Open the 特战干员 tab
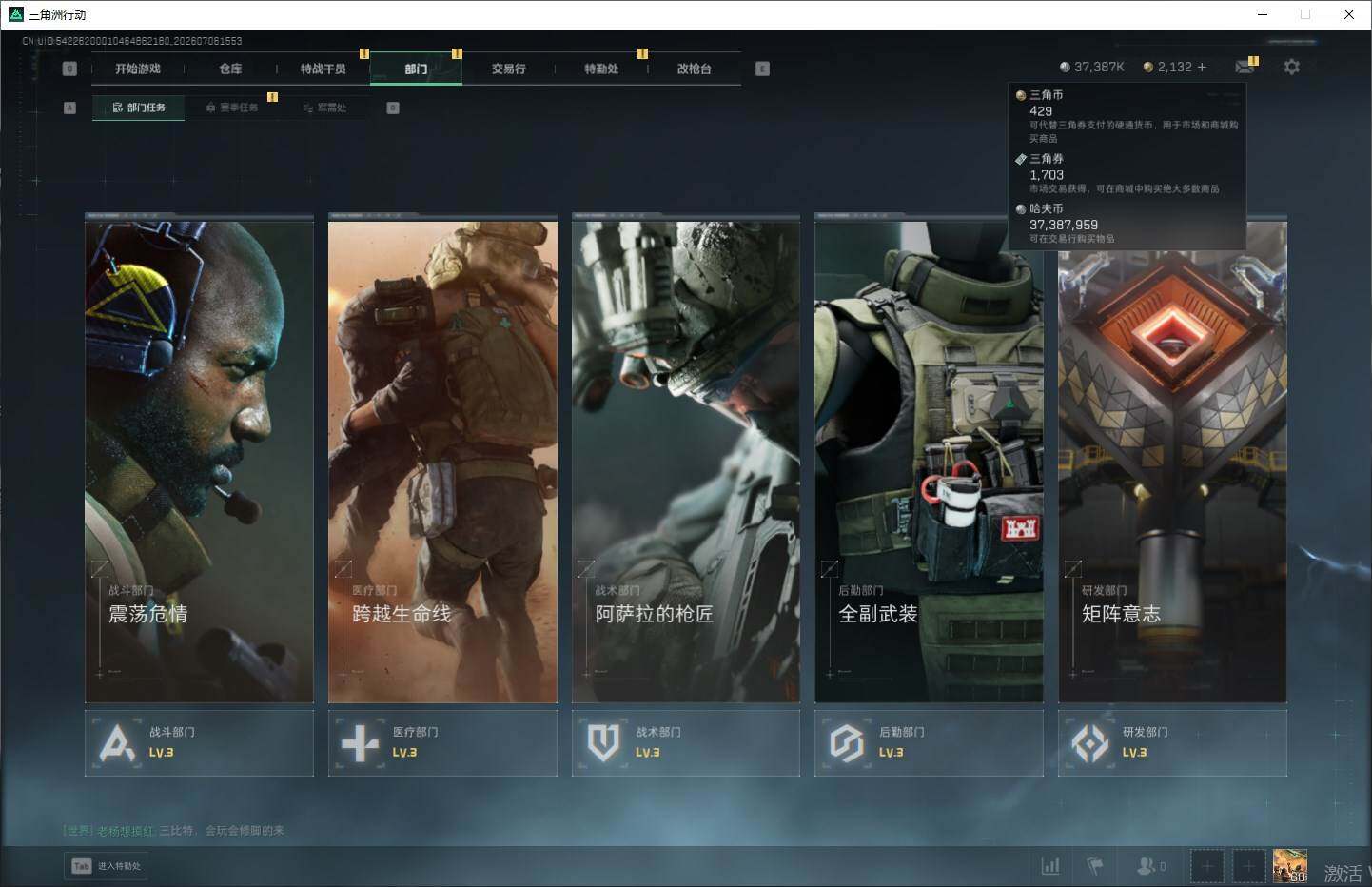1372x887 pixels. 323,69
